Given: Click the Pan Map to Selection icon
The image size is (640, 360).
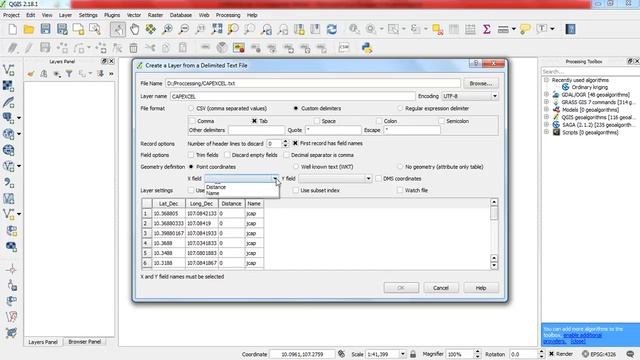Looking at the screenshot, I should coord(151,29).
